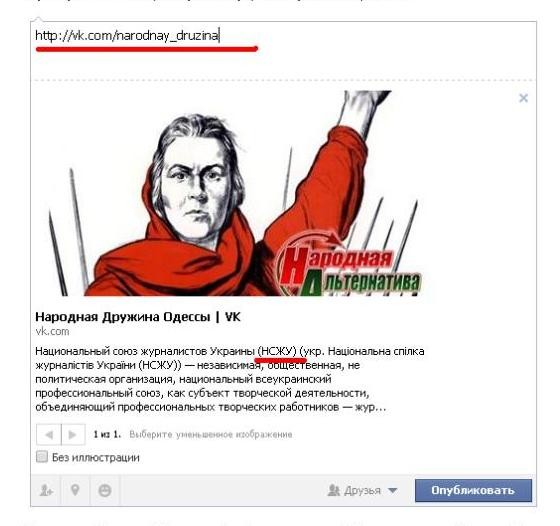
Task: Click the add location pin icon
Action: tap(75, 490)
